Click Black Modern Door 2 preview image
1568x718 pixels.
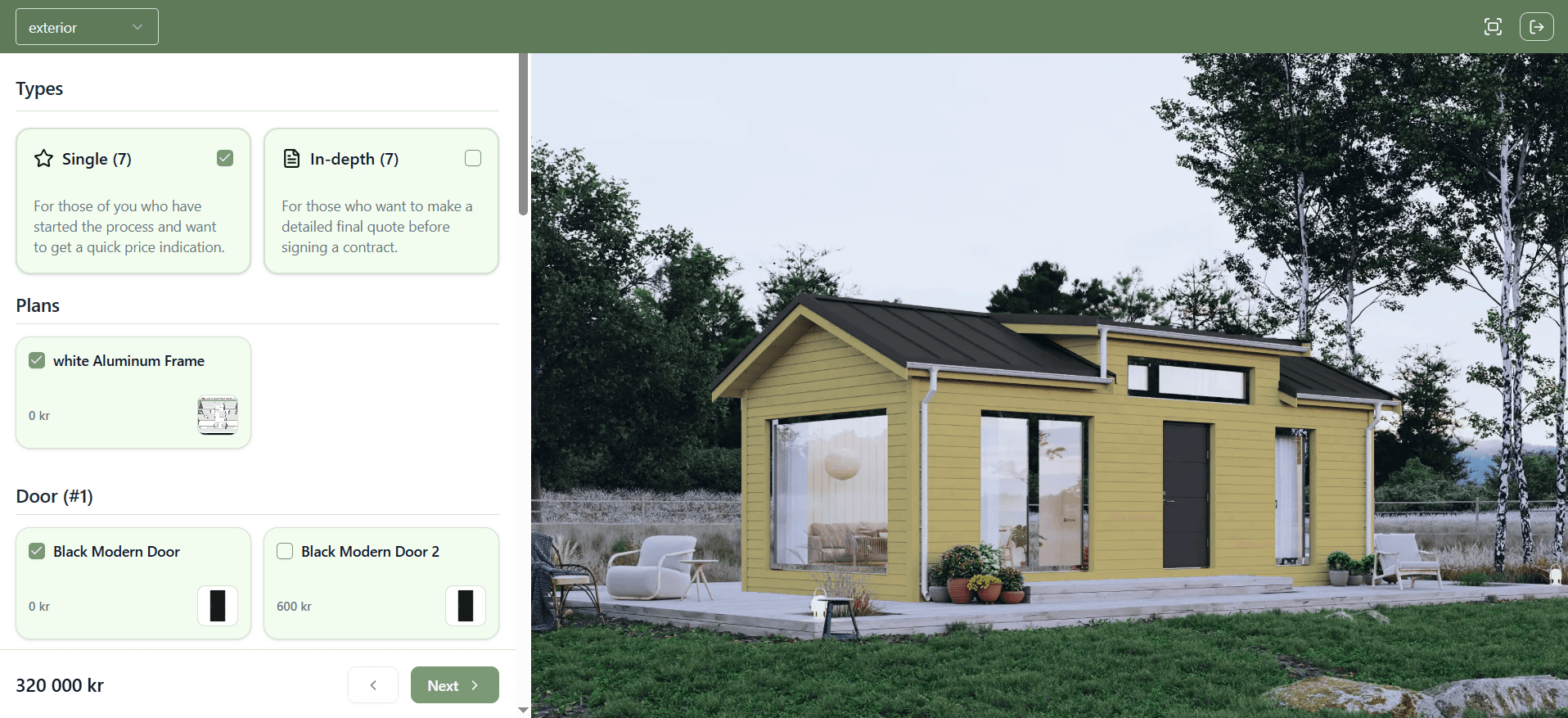coord(465,606)
